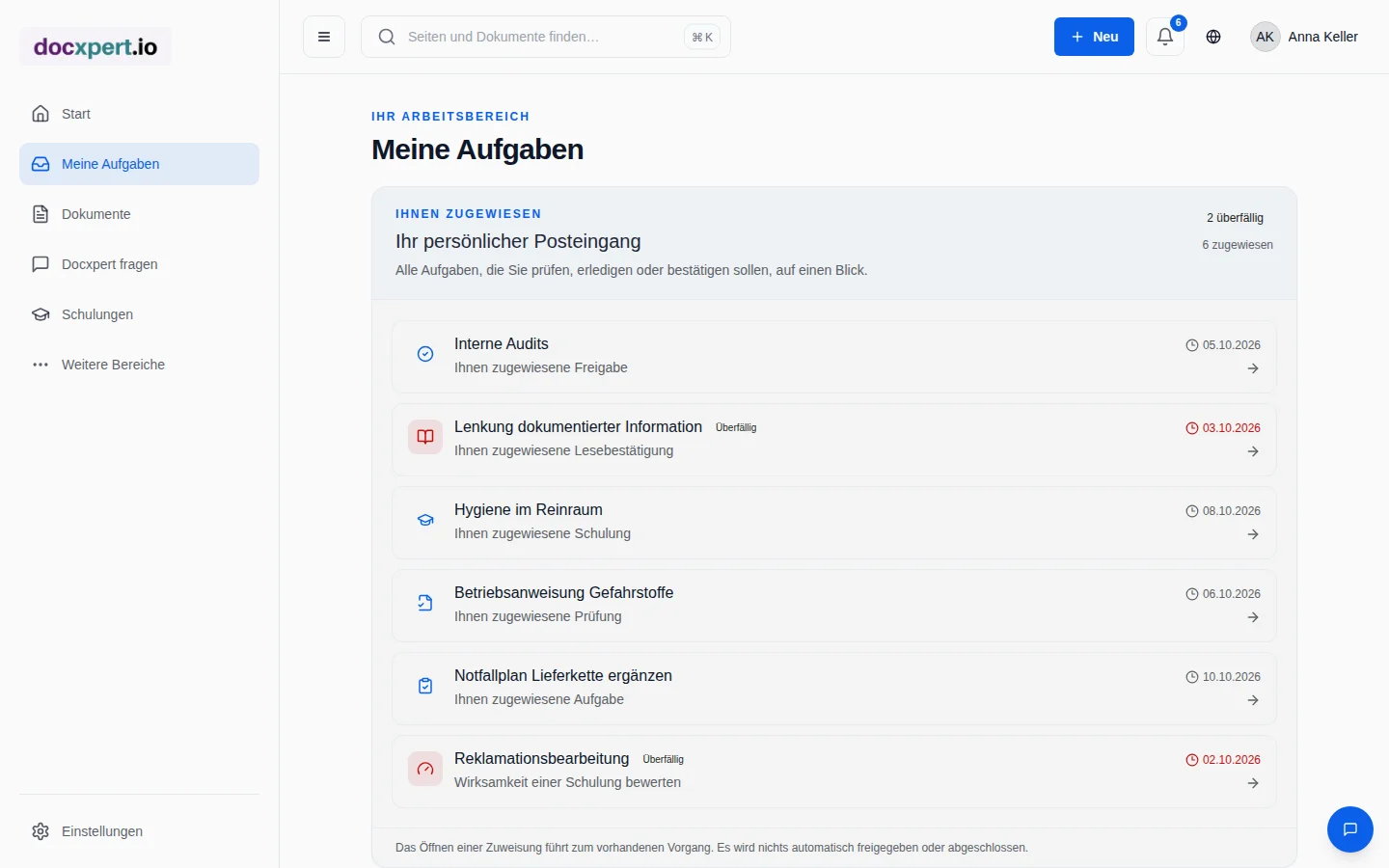Open Reklamationsbearbeitung via its arrow

click(1253, 783)
